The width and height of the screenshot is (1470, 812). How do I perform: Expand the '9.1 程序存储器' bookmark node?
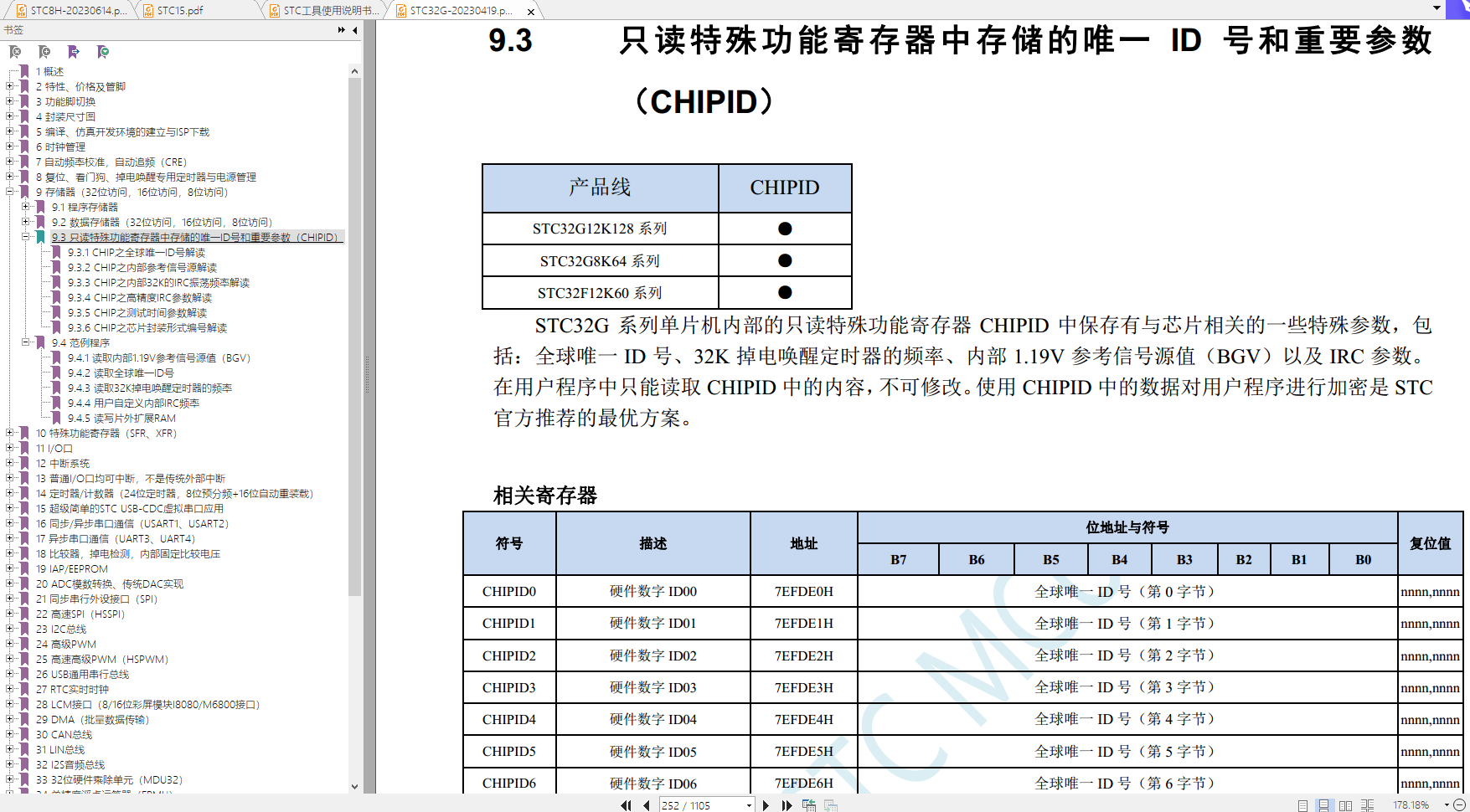(26, 207)
